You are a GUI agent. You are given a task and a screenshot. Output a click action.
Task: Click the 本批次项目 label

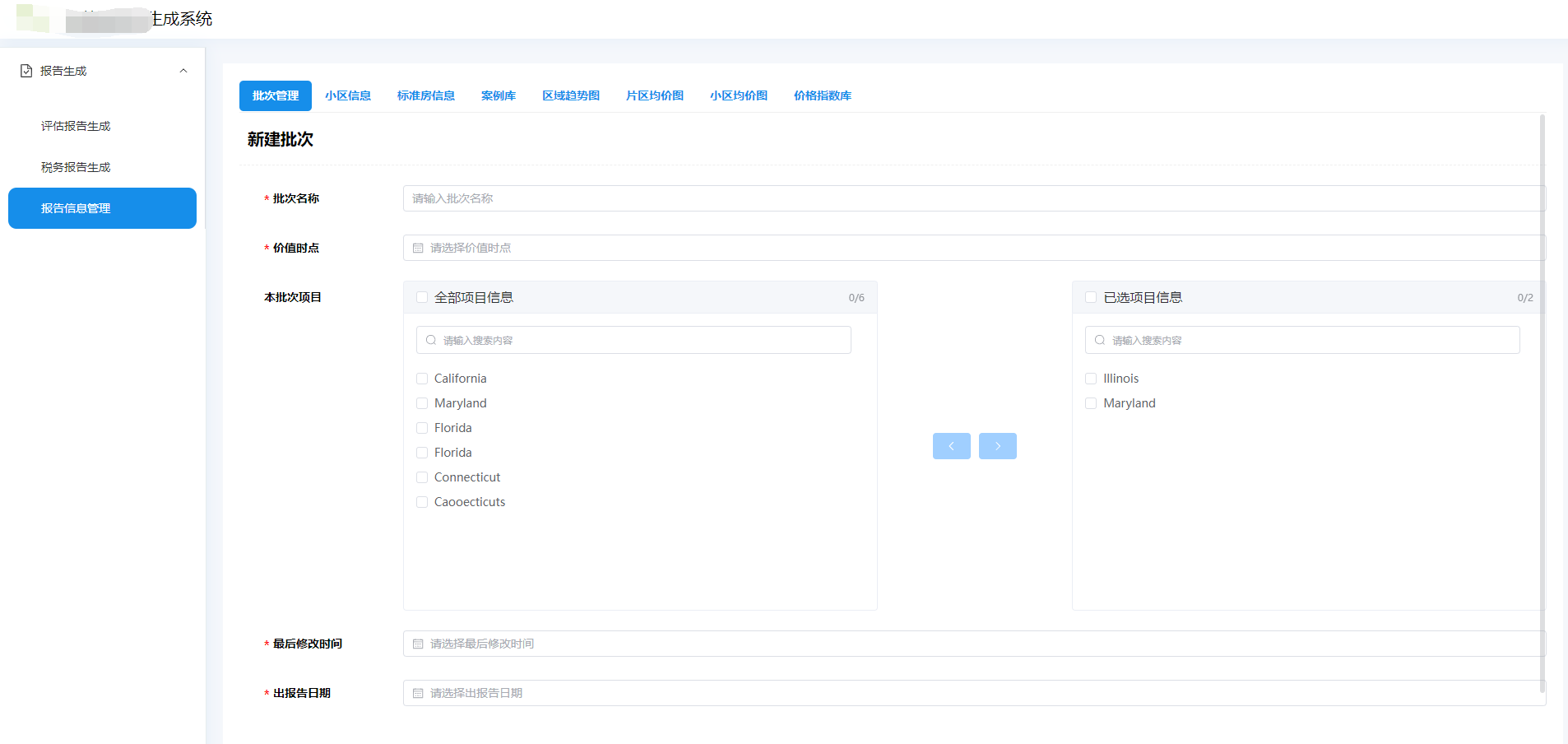pyautogui.click(x=293, y=297)
